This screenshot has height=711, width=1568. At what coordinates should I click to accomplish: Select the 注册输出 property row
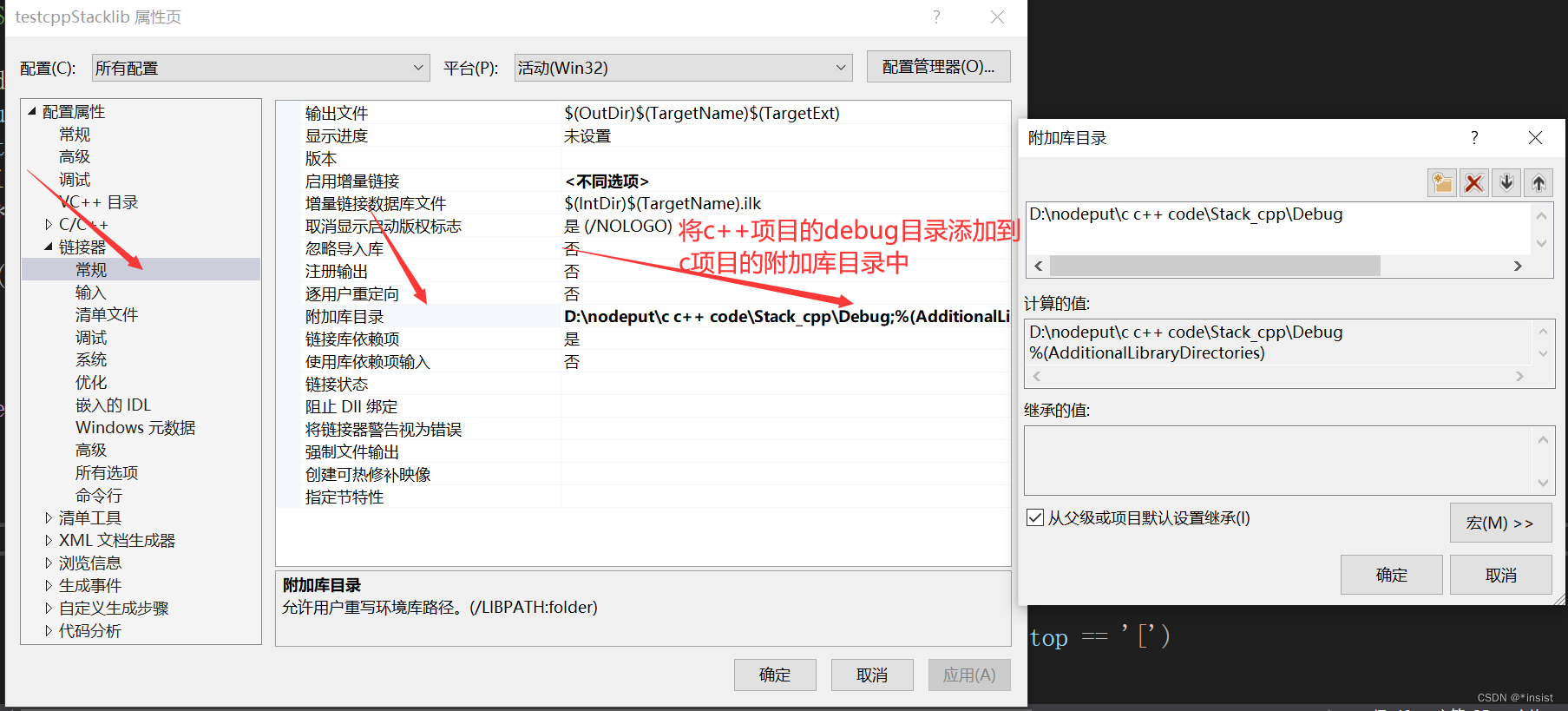pyautogui.click(x=643, y=271)
